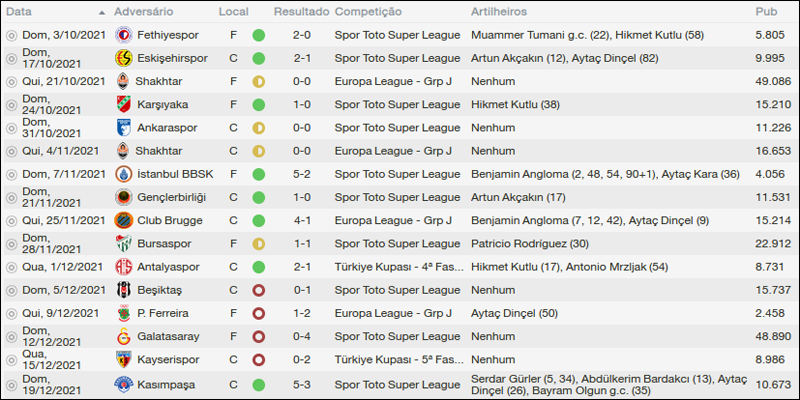Select the row marker for 25/11/2021 match

point(11,220)
